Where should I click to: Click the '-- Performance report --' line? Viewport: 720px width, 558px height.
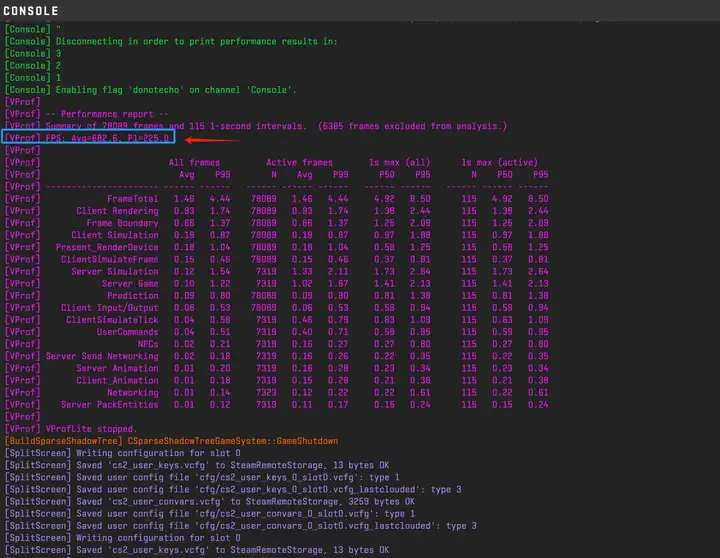[x=86, y=114]
